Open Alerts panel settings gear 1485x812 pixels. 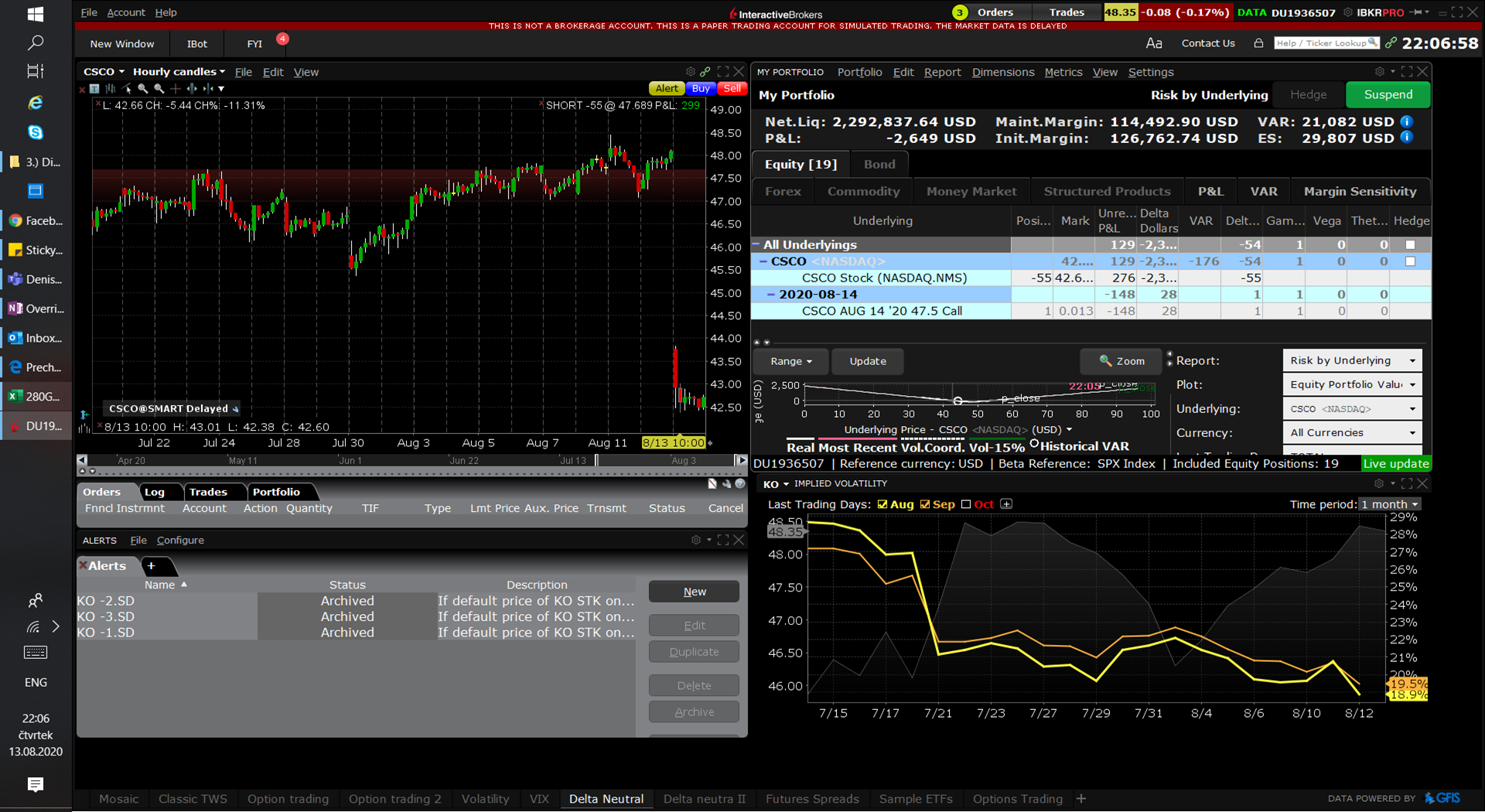696,540
